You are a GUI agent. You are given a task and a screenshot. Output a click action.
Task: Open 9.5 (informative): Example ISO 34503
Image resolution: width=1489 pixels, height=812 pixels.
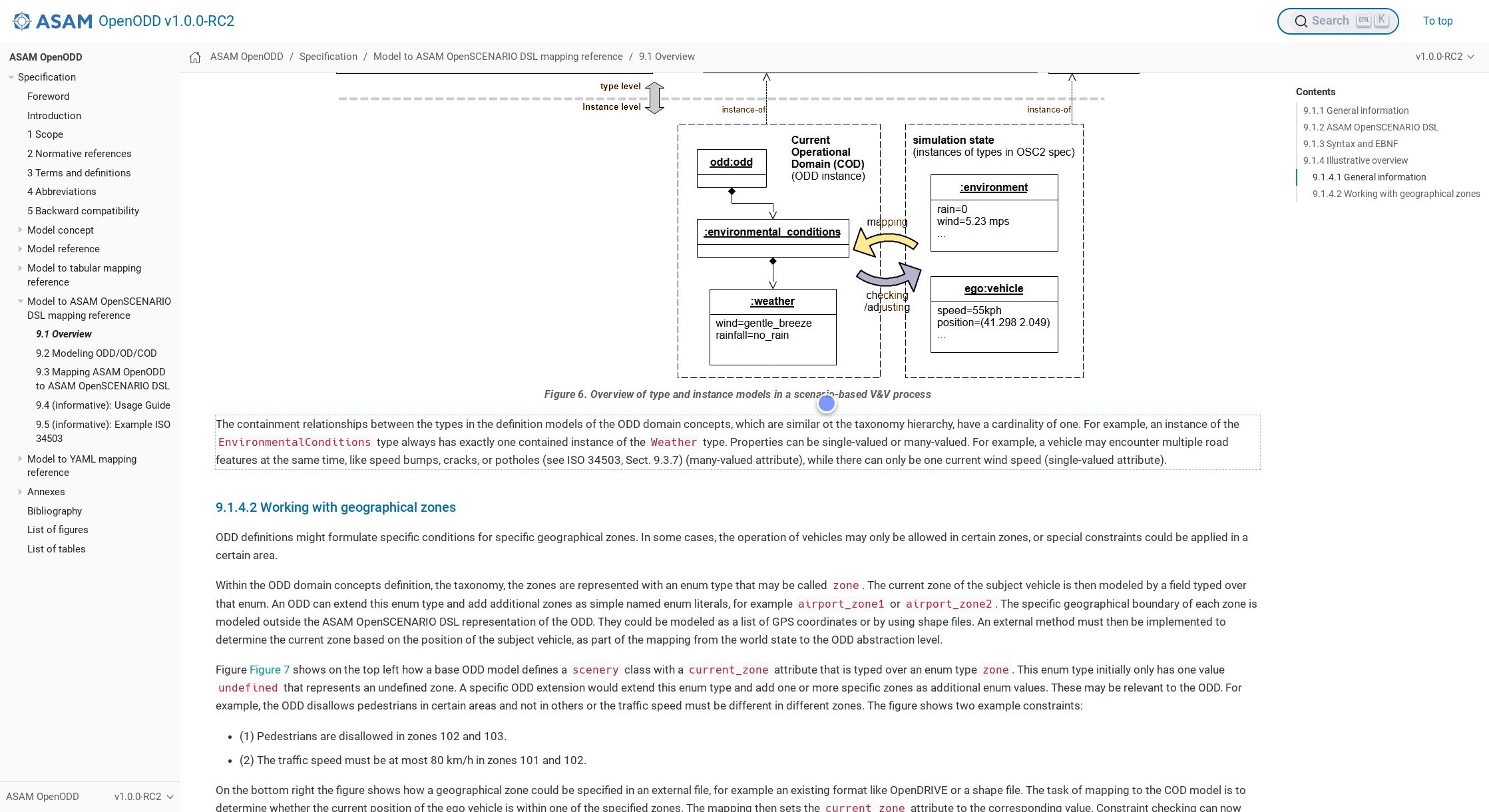(x=103, y=431)
